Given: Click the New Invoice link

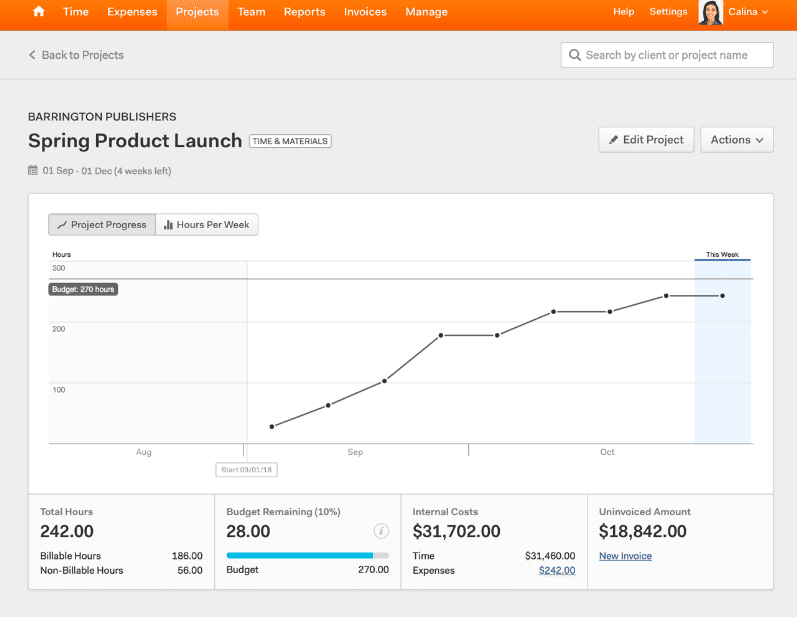Looking at the screenshot, I should tap(625, 556).
